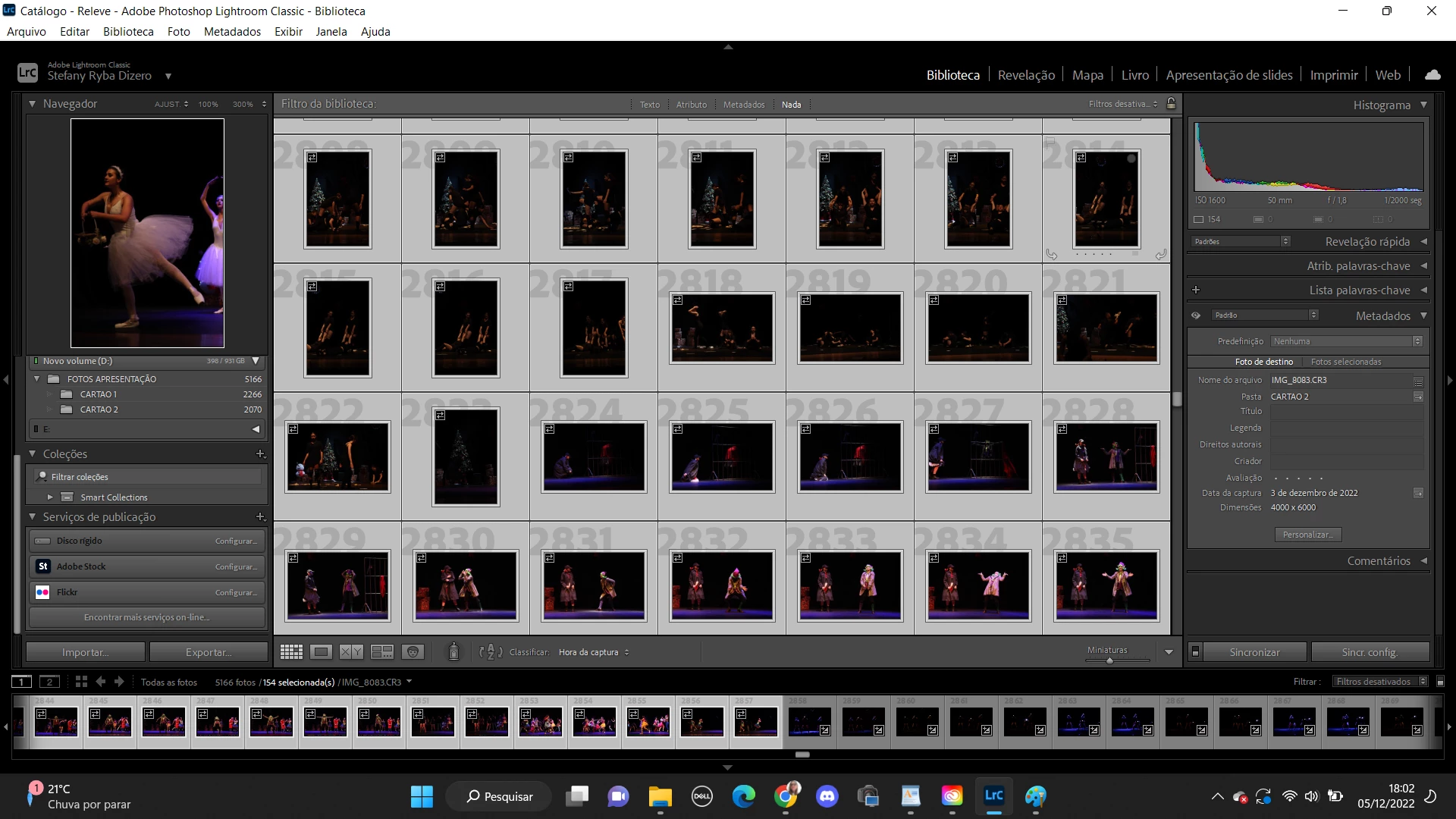Open Survey view icon

coord(381,652)
